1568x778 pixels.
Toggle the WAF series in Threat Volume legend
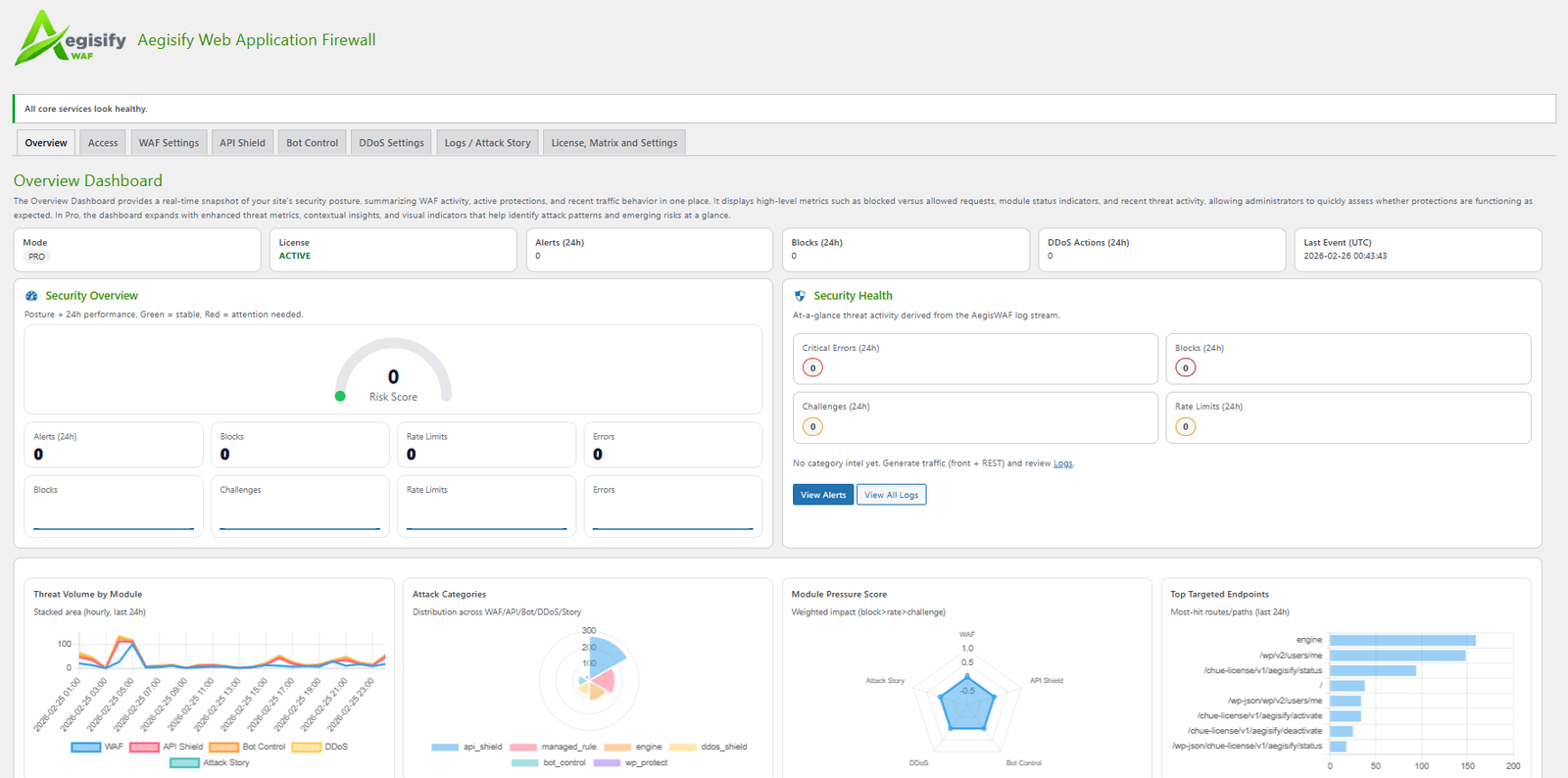tap(97, 747)
